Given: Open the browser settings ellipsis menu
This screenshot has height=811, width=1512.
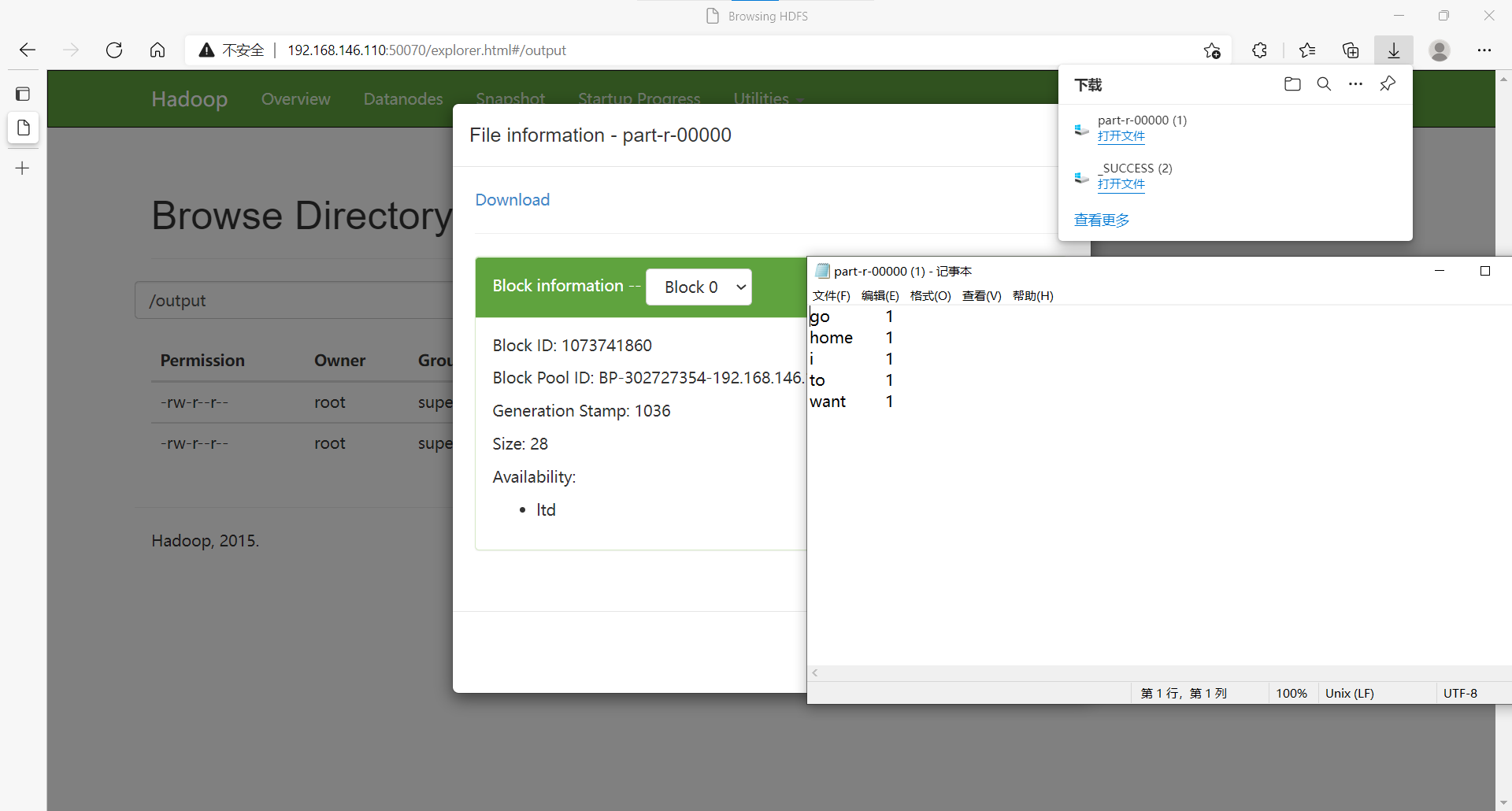Looking at the screenshot, I should [x=1486, y=50].
